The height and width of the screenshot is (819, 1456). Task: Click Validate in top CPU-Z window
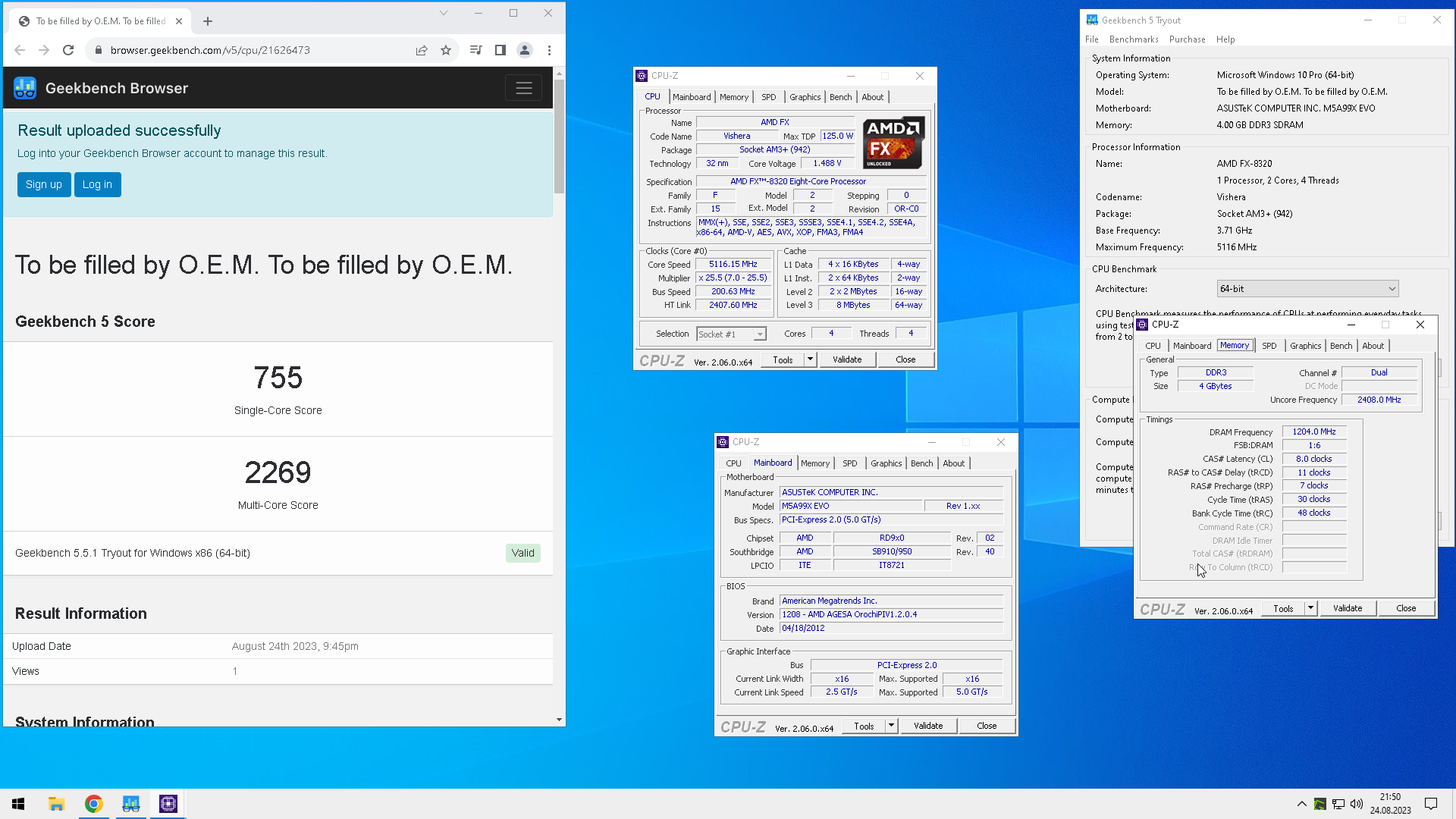pos(847,360)
